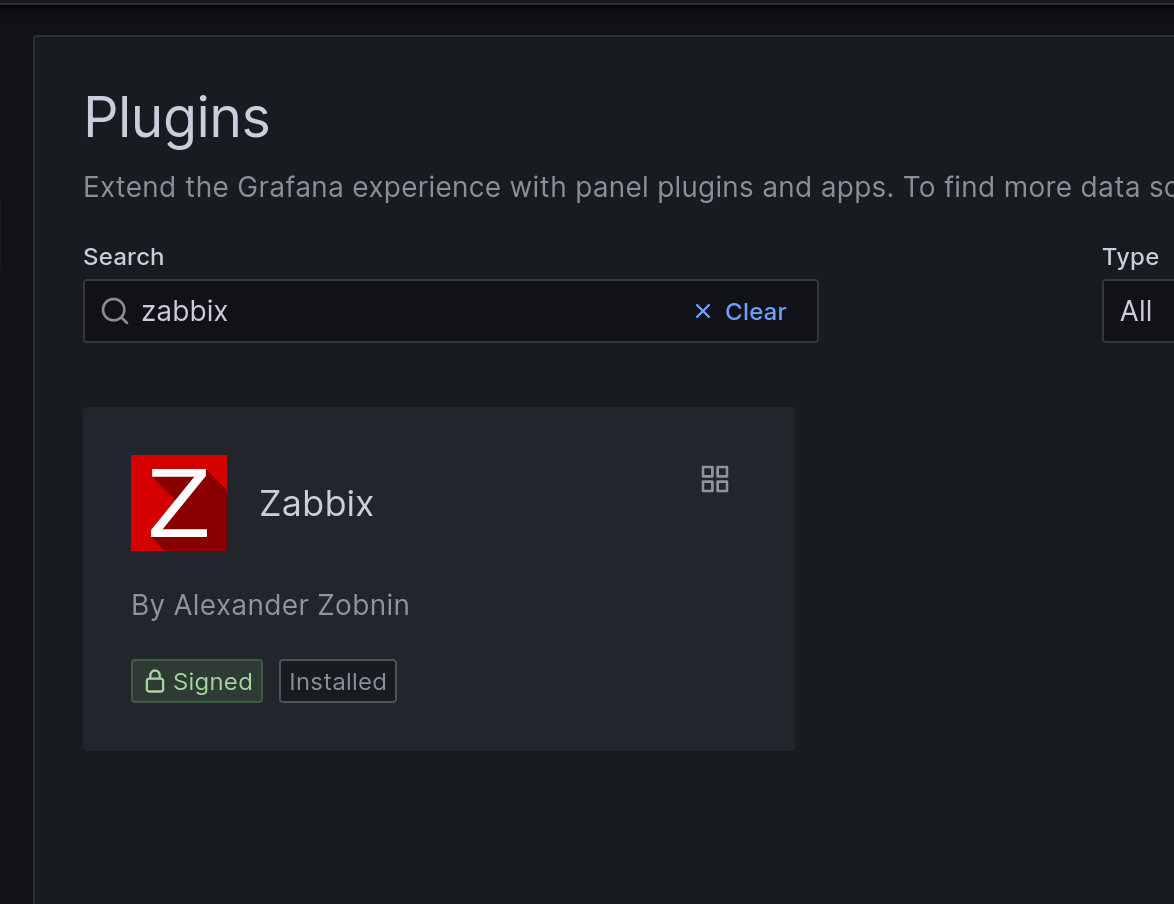Open the Type filter dropdown showing All
This screenshot has width=1174, height=904.
pyautogui.click(x=1137, y=312)
